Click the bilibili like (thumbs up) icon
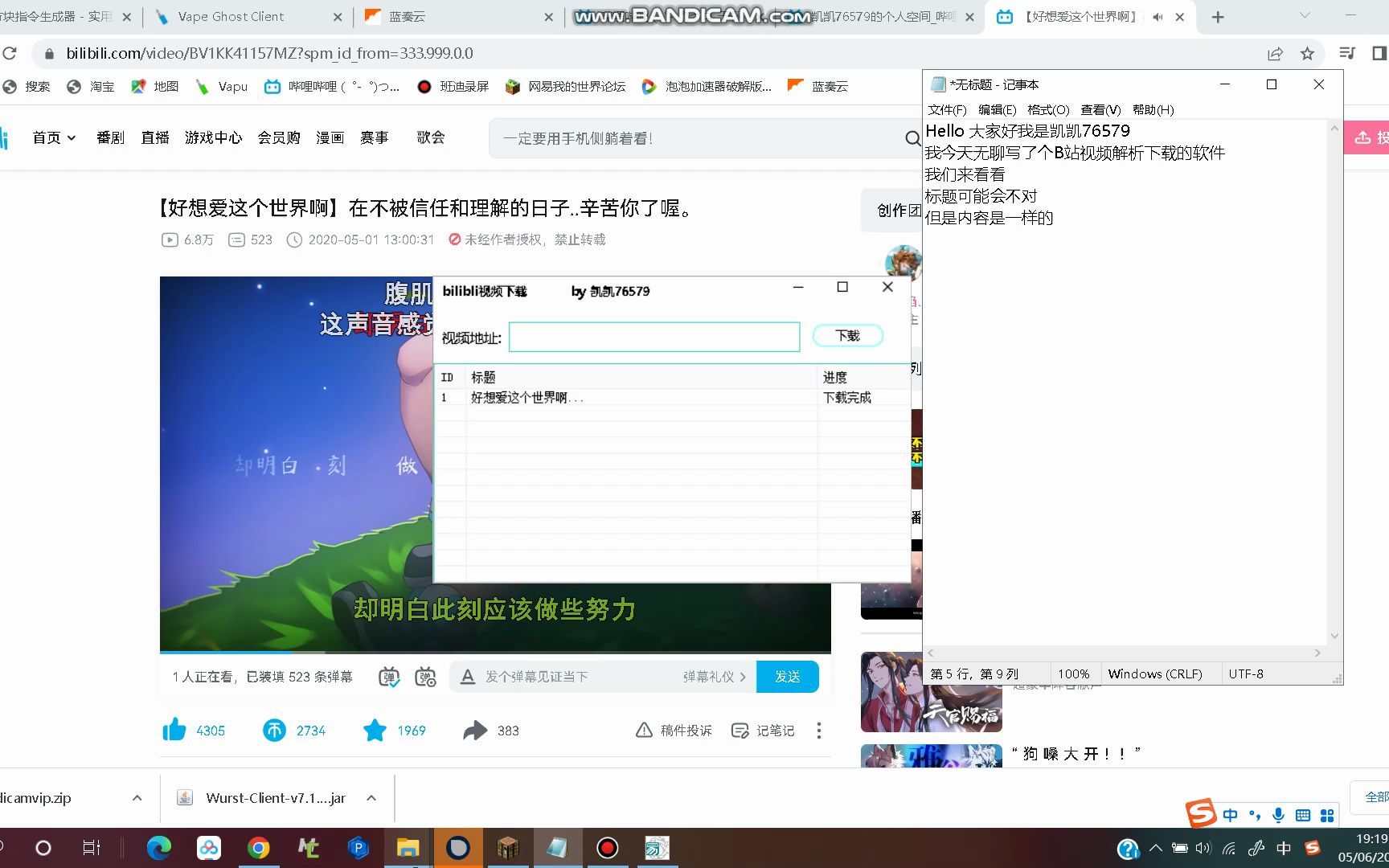1389x868 pixels. tap(174, 730)
